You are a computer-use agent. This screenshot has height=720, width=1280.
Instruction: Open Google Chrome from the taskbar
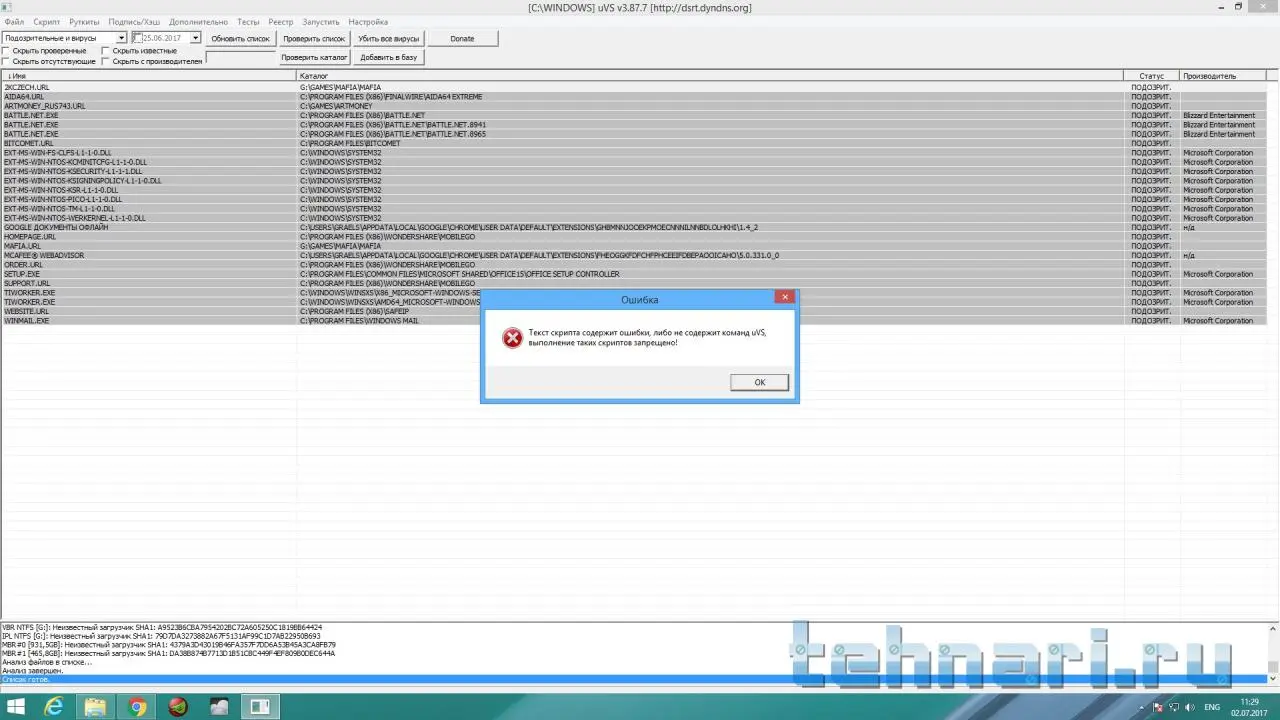point(137,707)
